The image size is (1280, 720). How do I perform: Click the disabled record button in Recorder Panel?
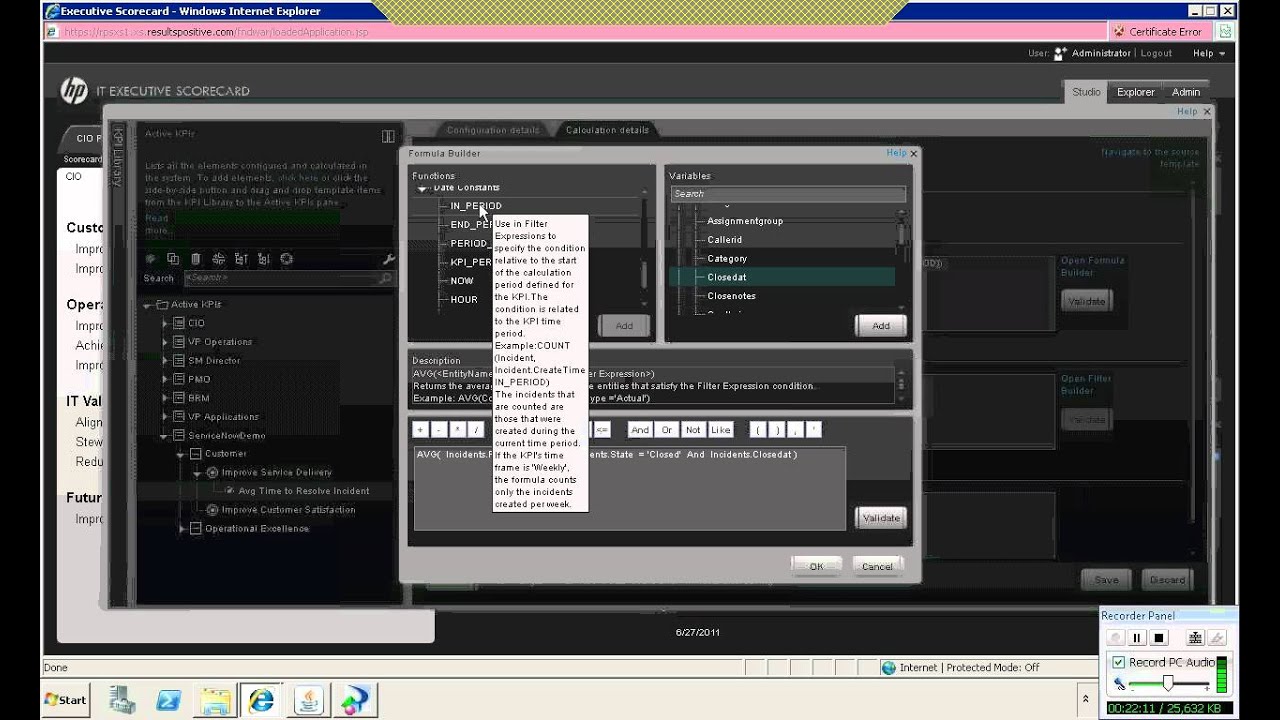(x=1115, y=638)
